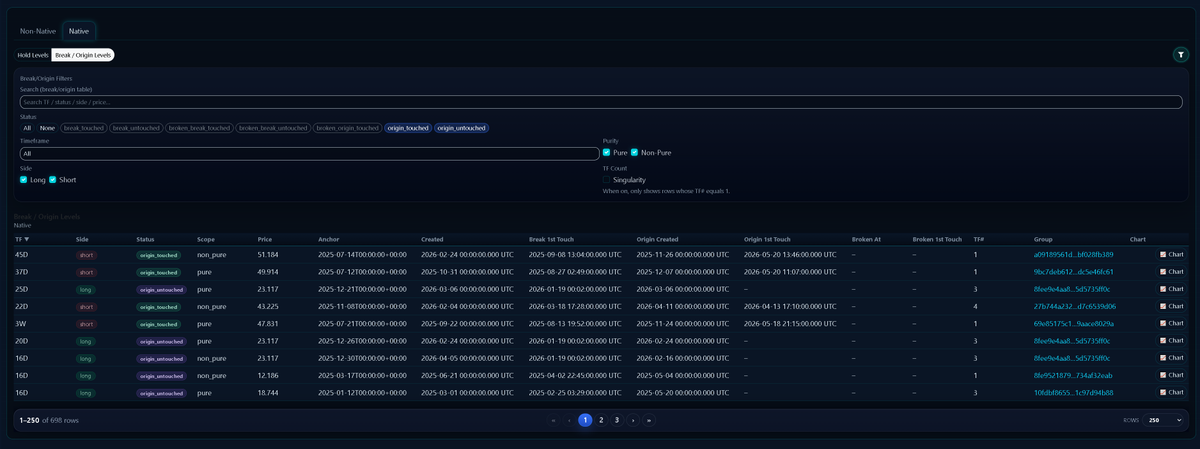Go to page 2
This screenshot has width=1200, height=449.
coord(601,421)
